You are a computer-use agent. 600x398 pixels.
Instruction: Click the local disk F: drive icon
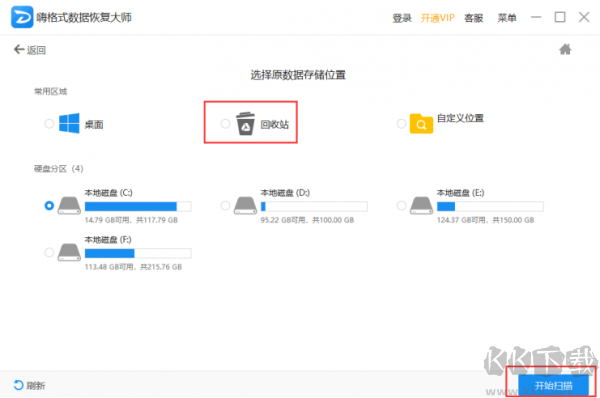69,253
